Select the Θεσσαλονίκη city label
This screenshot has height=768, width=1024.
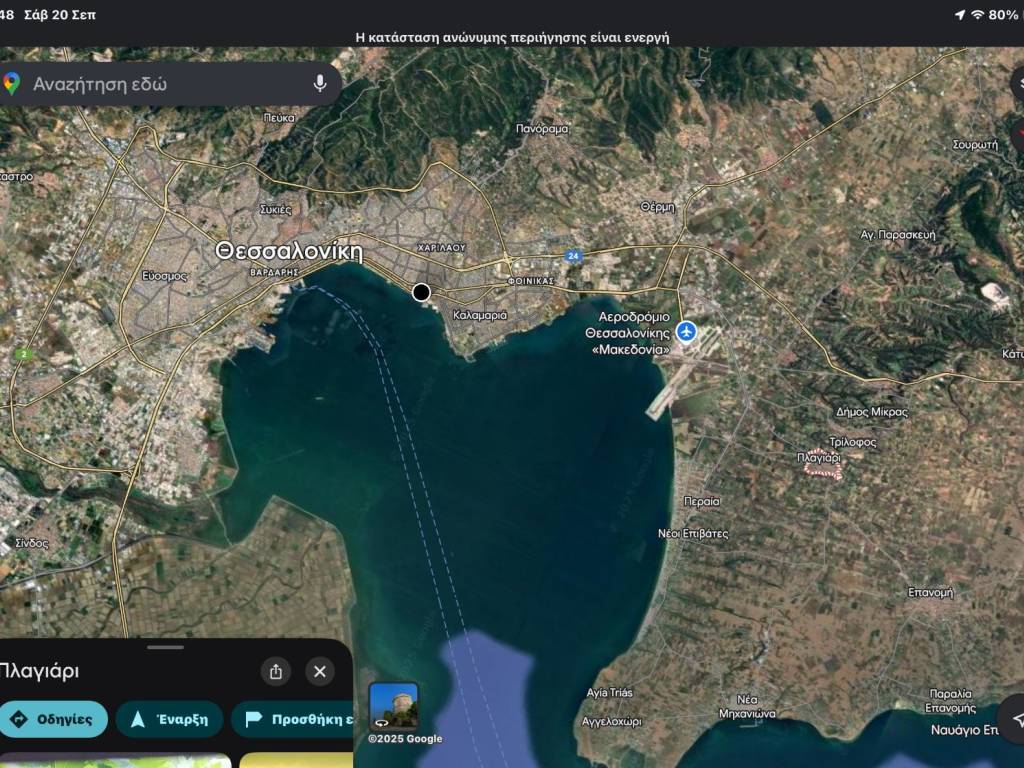(x=288, y=251)
